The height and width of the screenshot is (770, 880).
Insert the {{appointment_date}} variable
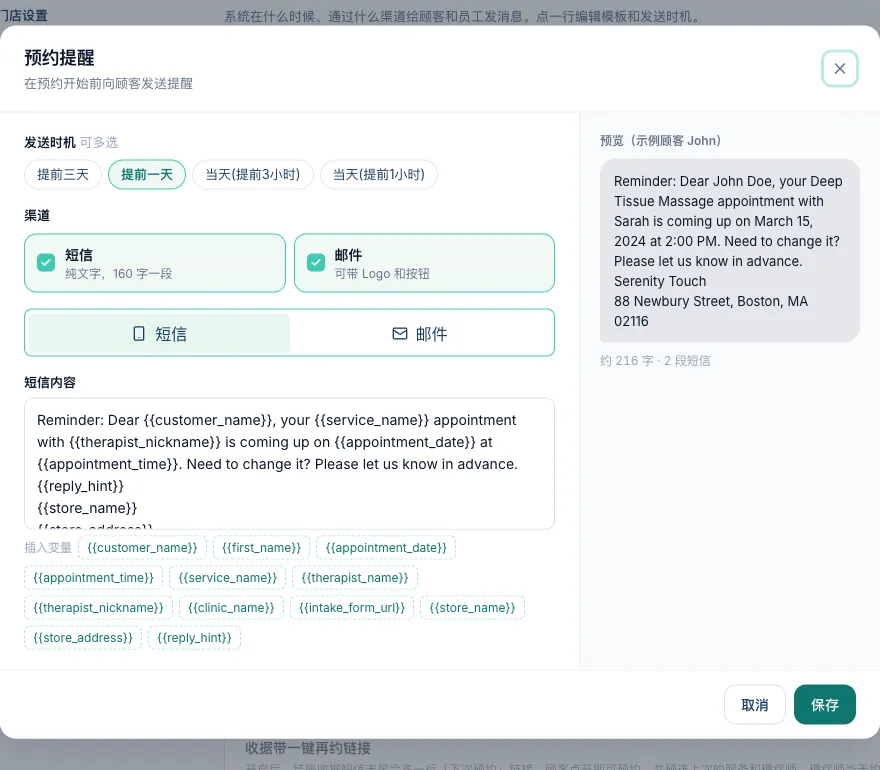coord(386,548)
